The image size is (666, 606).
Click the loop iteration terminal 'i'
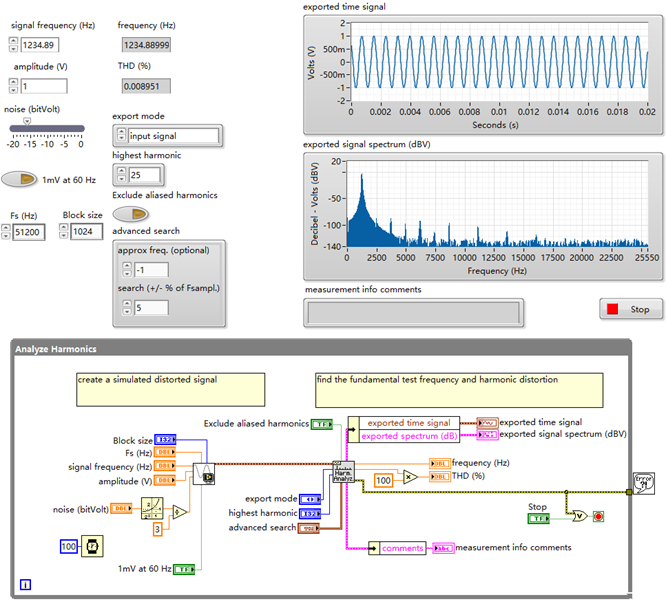(x=25, y=584)
